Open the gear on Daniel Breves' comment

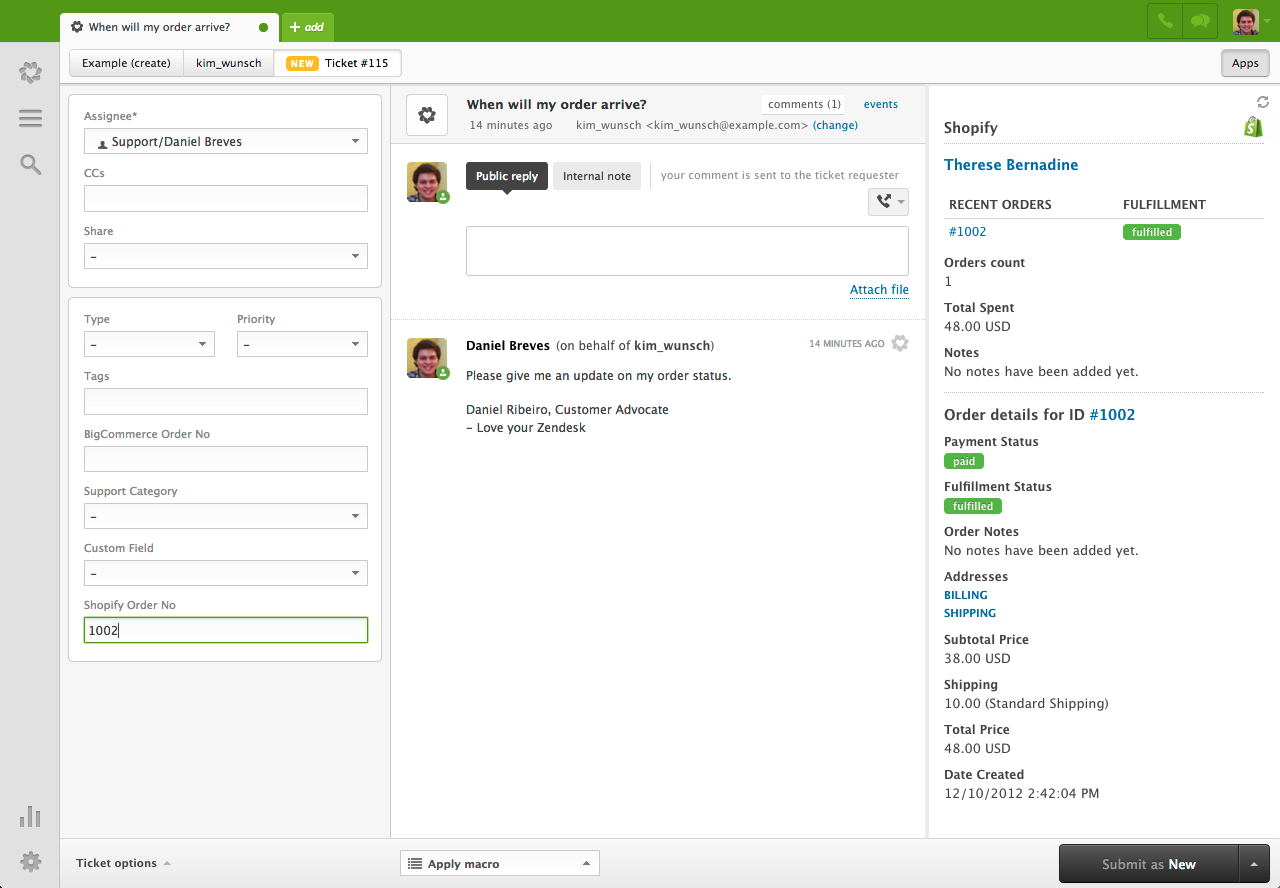tap(899, 342)
